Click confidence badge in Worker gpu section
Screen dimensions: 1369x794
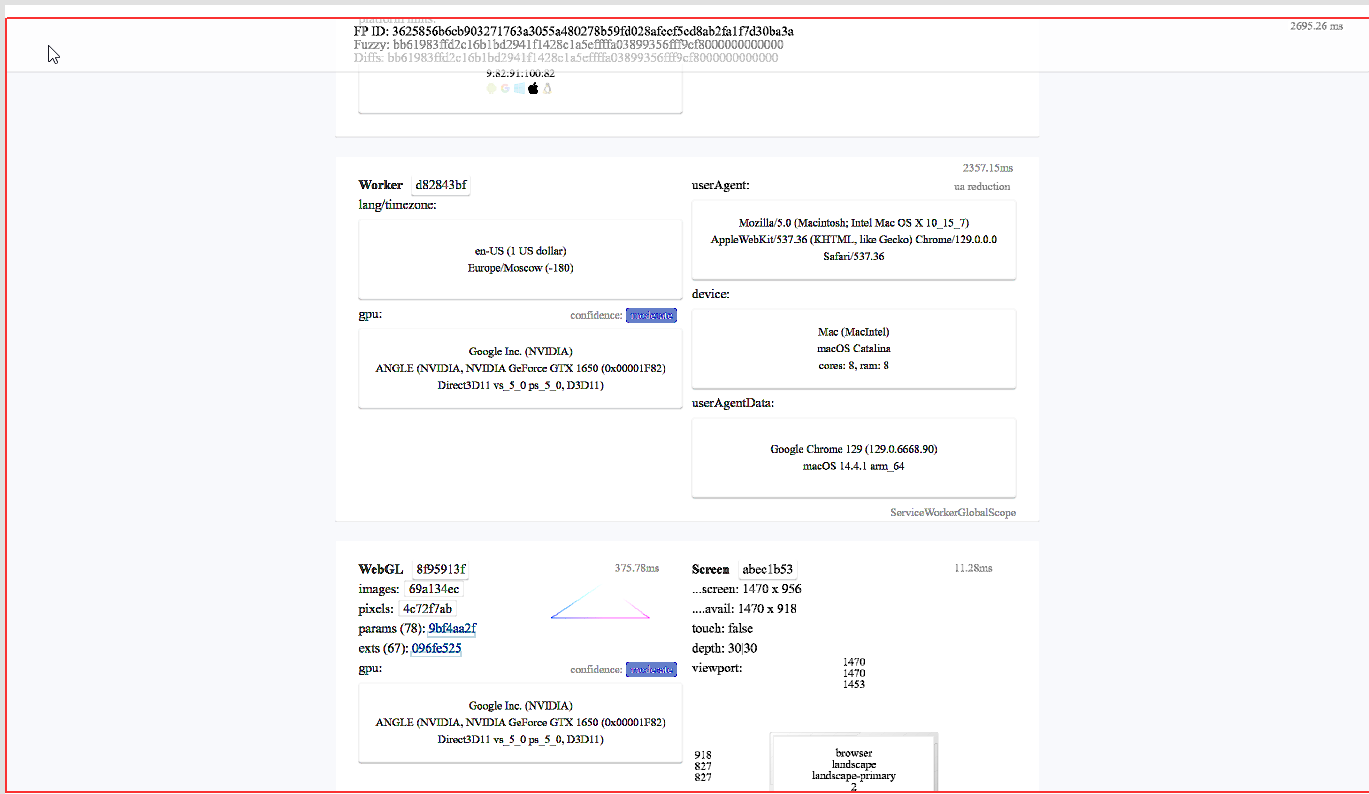click(651, 316)
